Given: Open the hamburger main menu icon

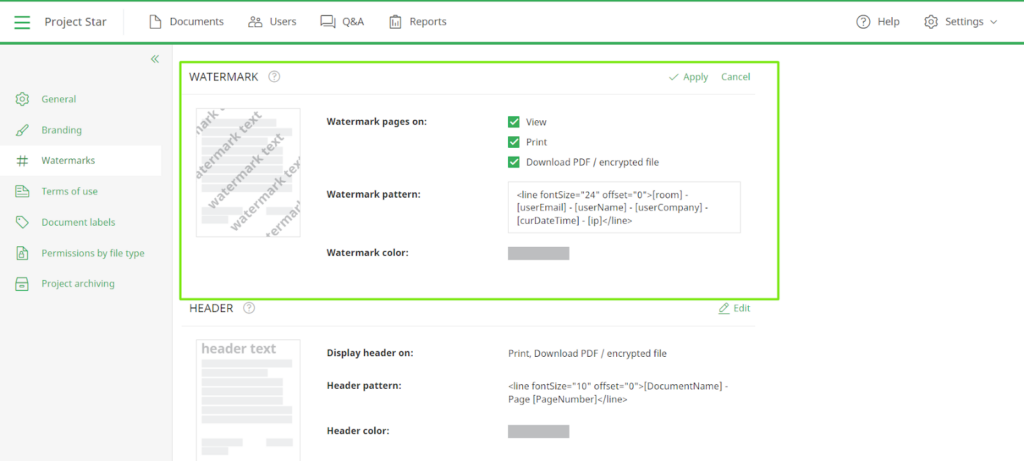Looking at the screenshot, I should coord(22,22).
